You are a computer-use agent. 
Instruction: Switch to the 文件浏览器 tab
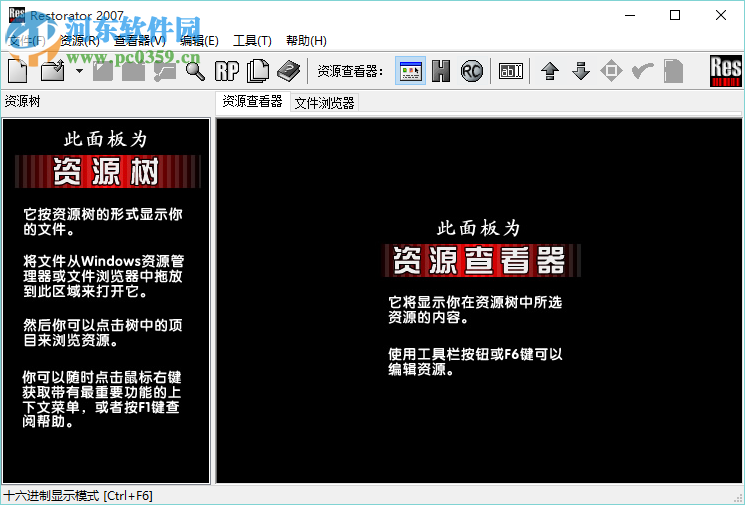tap(325, 103)
